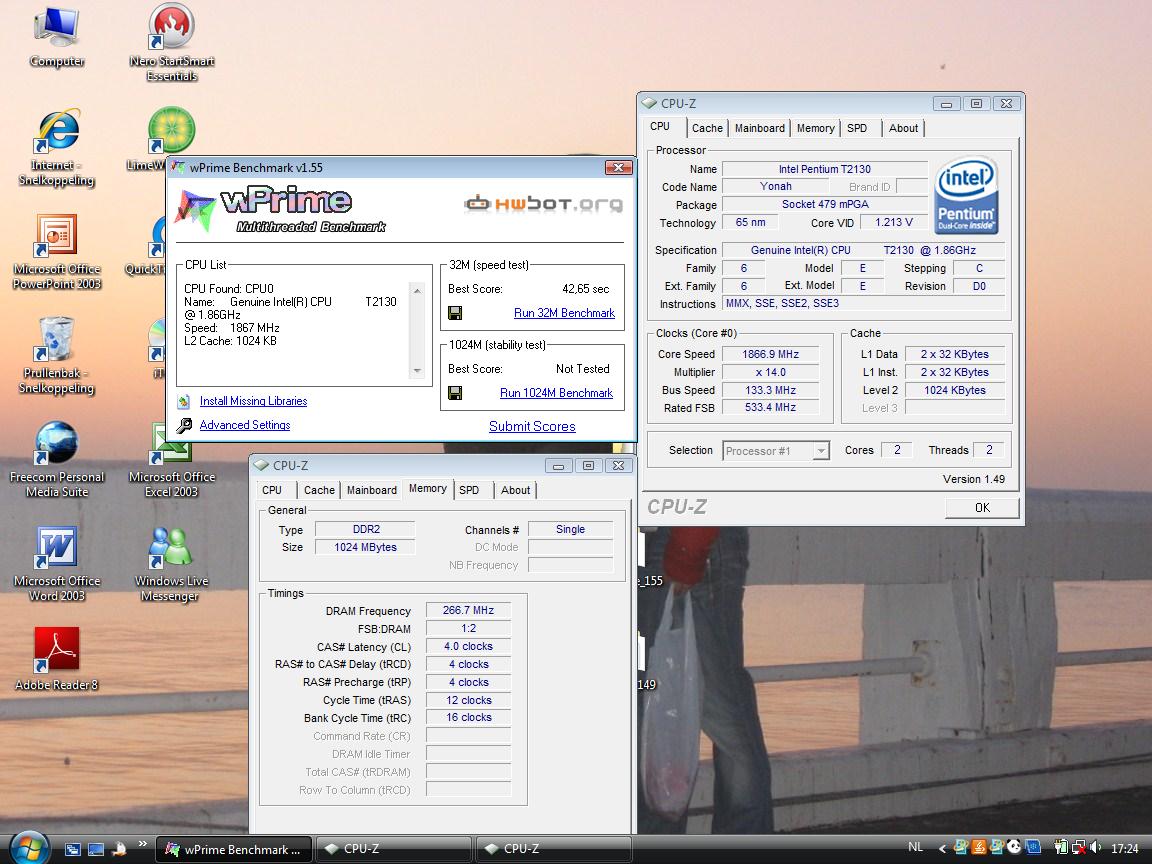Open Advanced Settings link in wPrime
Viewport: 1152px width, 864px height.
tap(245, 425)
